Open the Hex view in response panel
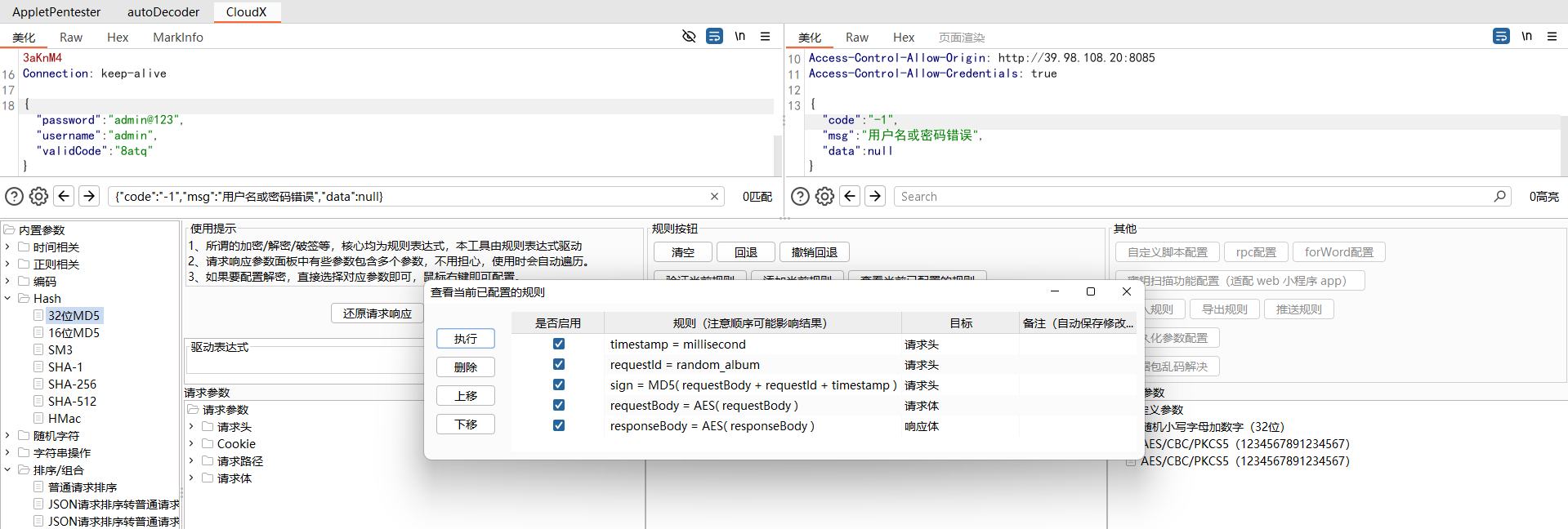This screenshot has width=1568, height=529. (x=903, y=38)
